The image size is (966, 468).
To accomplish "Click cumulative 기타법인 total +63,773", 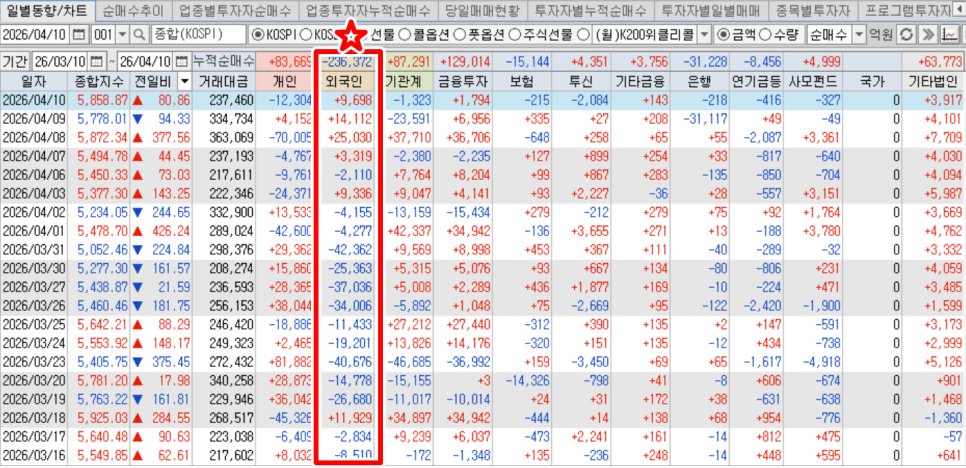I will [933, 62].
